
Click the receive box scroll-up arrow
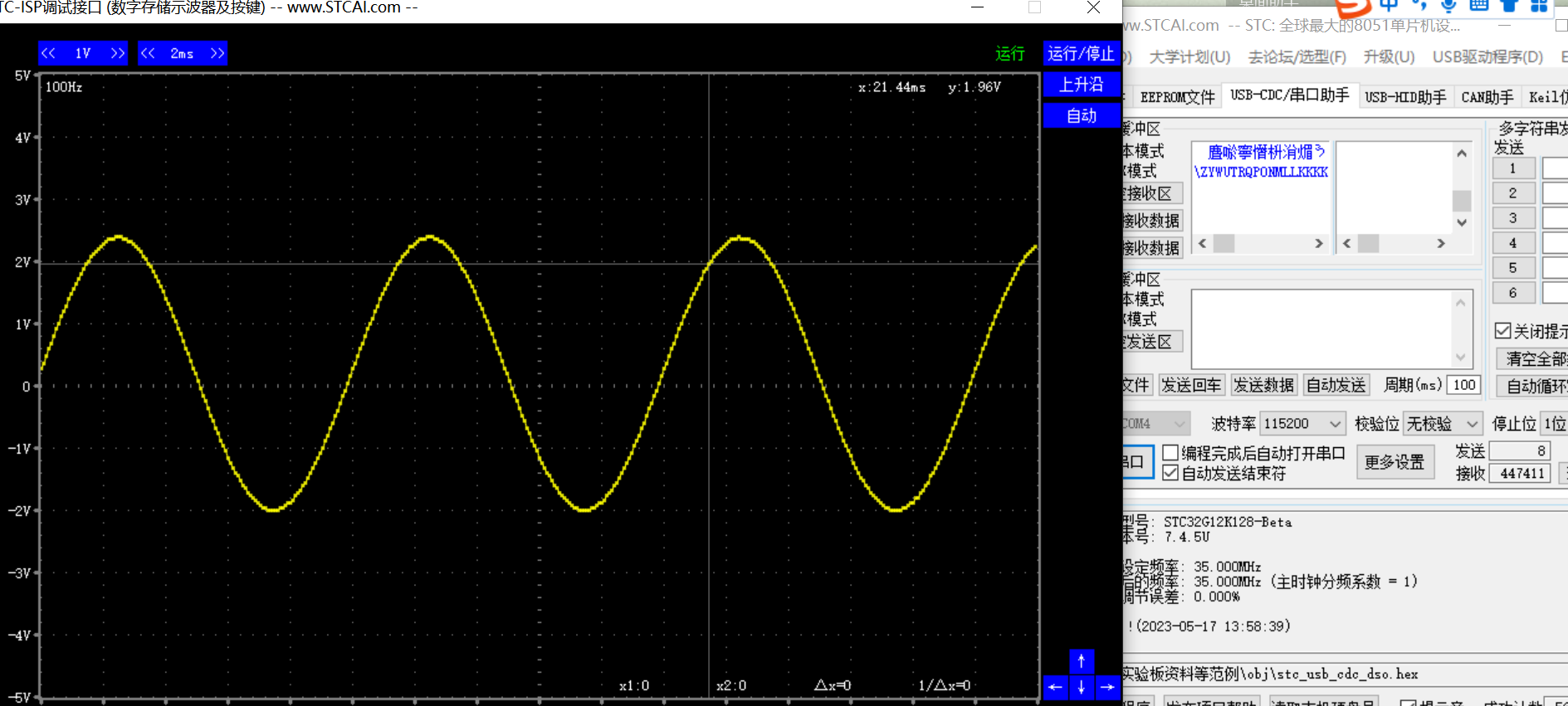click(x=1462, y=153)
